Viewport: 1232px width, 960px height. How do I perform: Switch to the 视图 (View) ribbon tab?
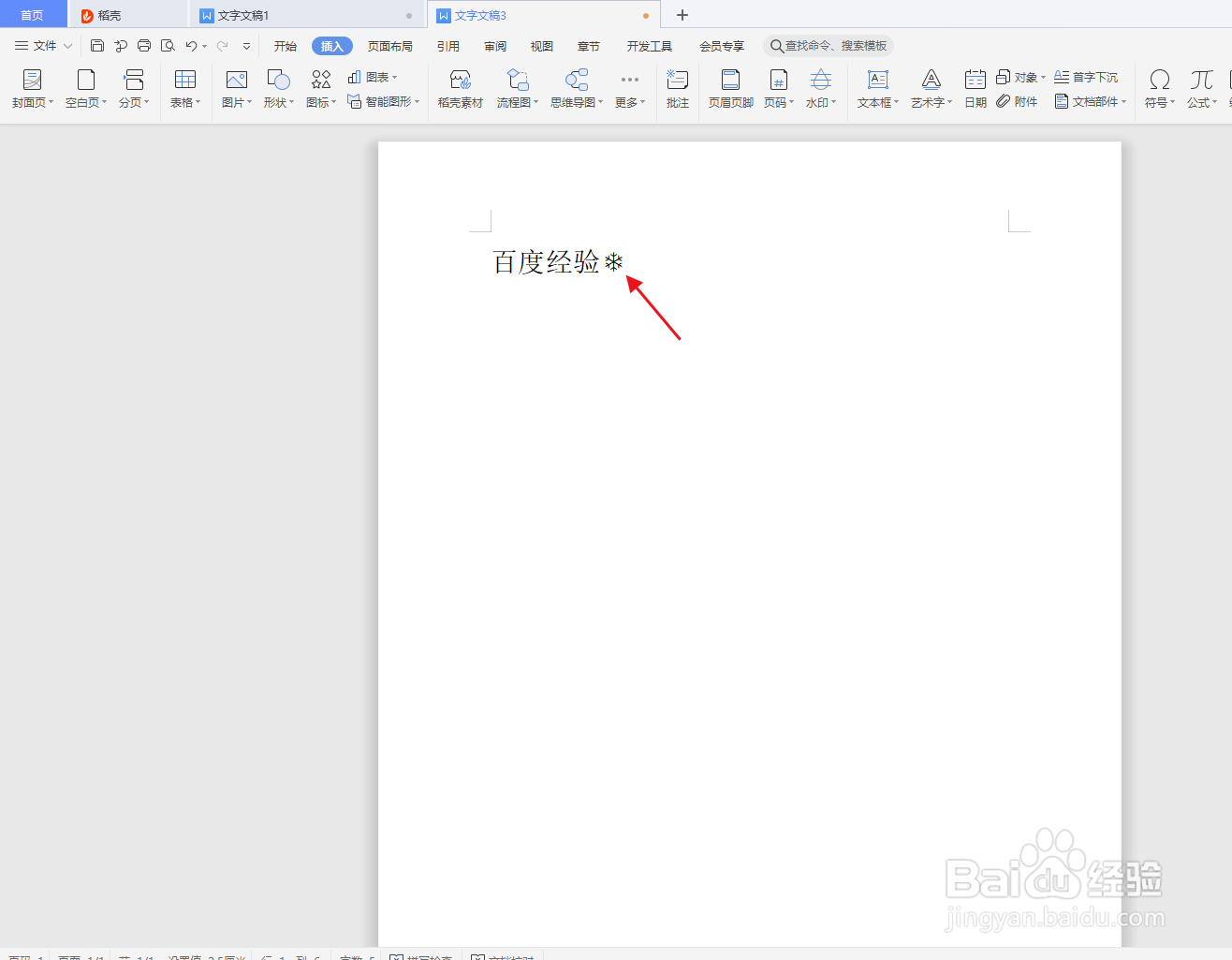[x=542, y=46]
